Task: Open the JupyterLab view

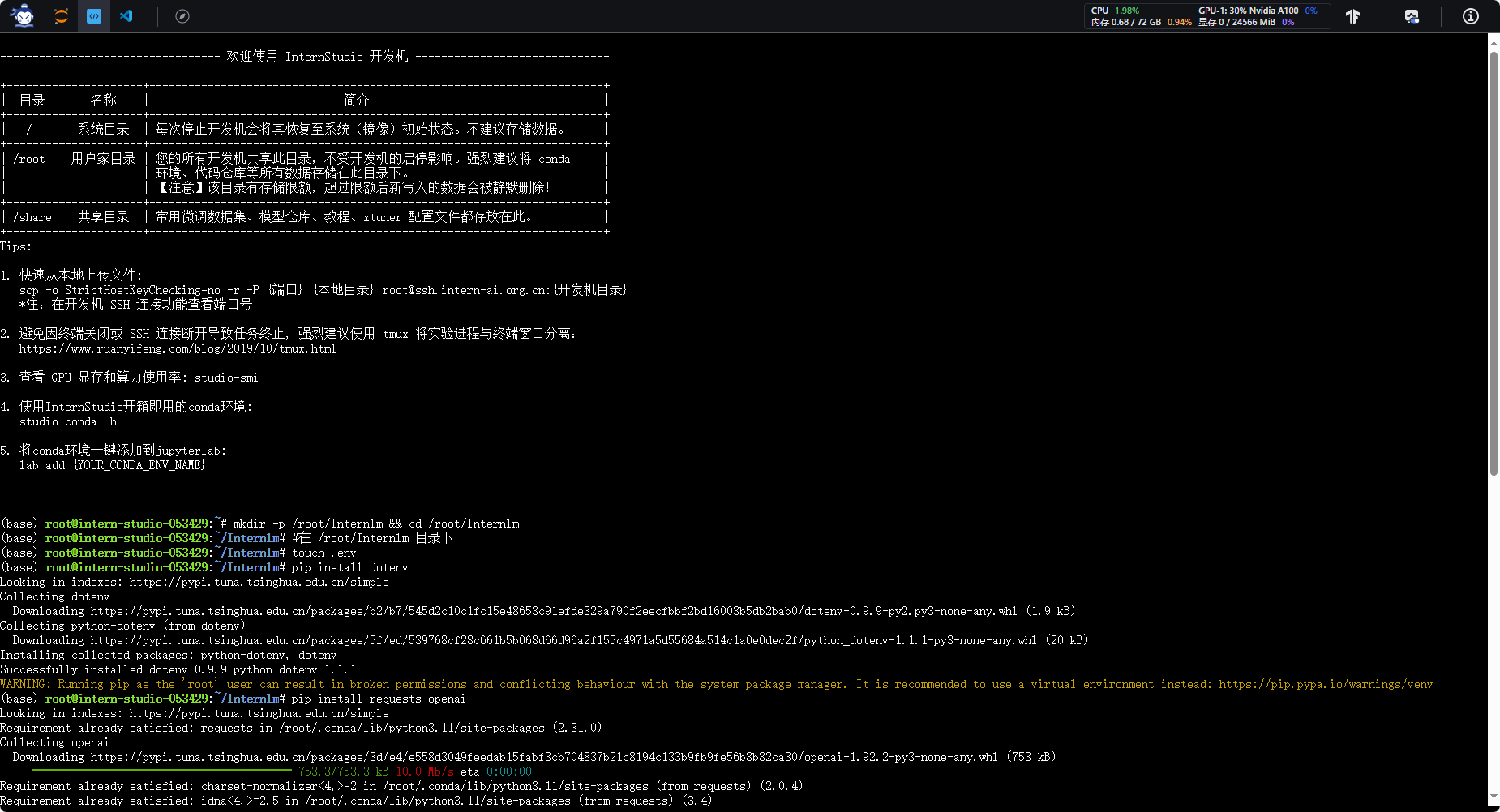Action: click(x=61, y=16)
